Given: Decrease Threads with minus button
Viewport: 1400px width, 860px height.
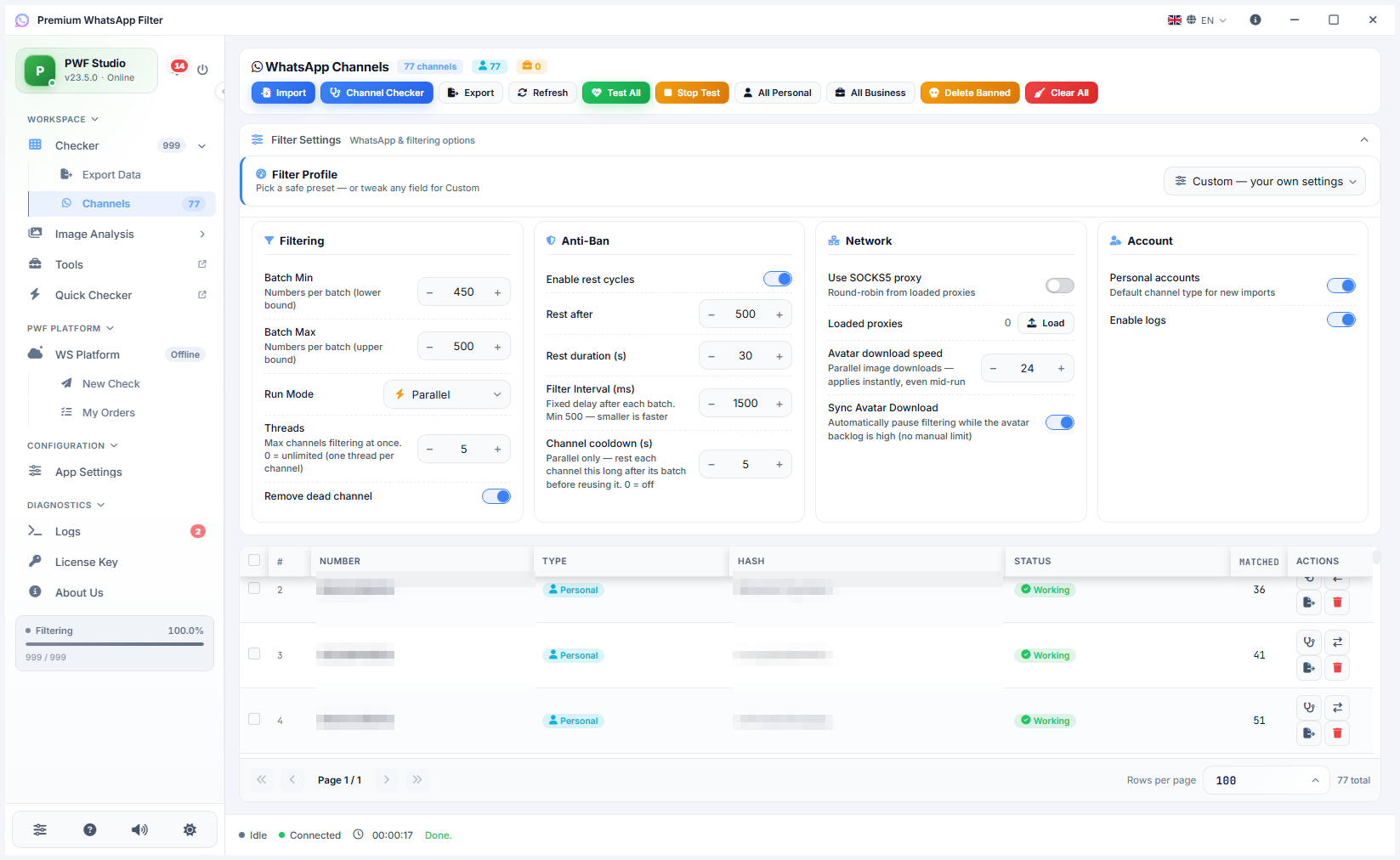Looking at the screenshot, I should [x=430, y=449].
